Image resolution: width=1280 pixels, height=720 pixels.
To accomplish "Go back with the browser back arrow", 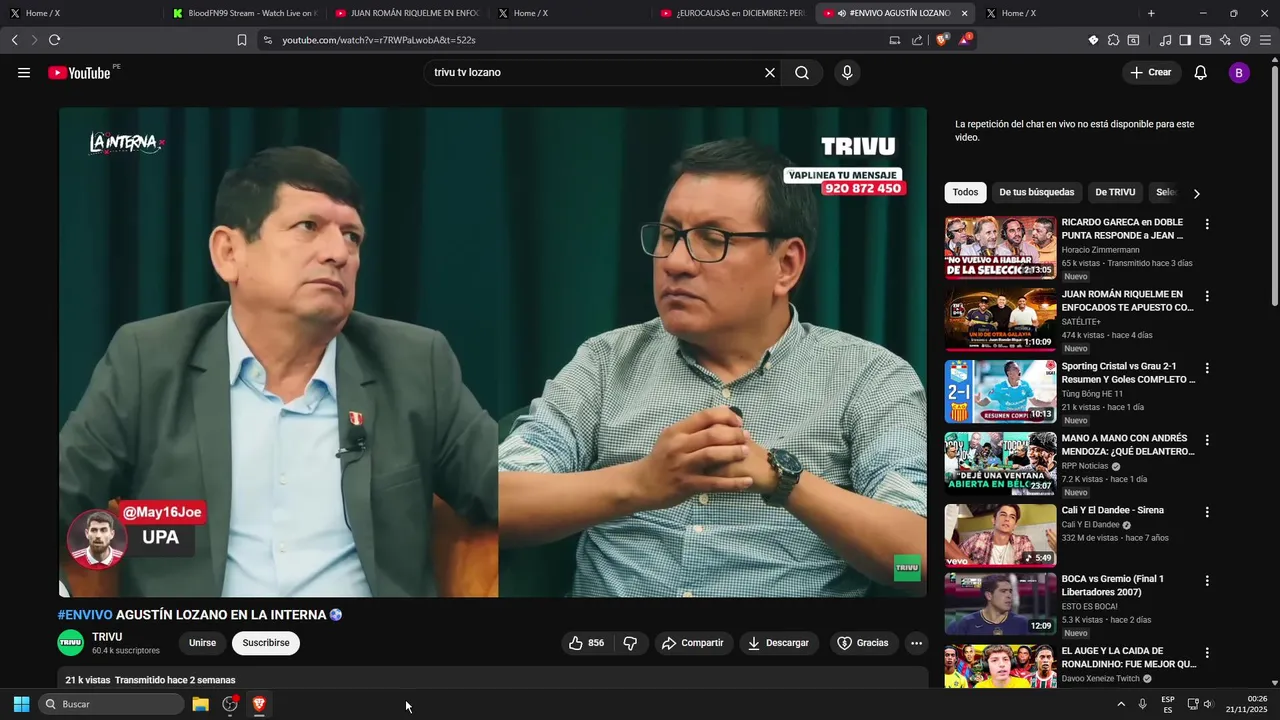I will (14, 40).
